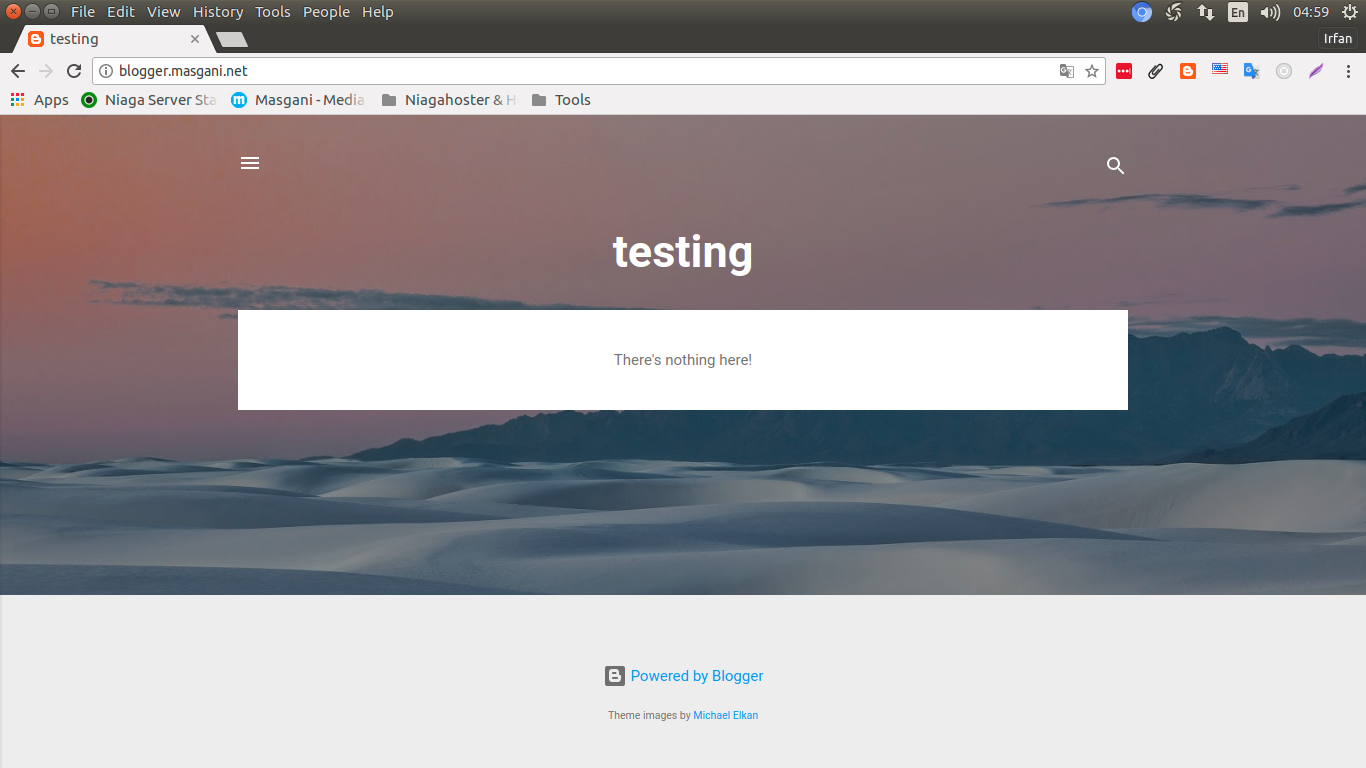Open the blog hamburger menu
1366x768 pixels.
click(250, 163)
